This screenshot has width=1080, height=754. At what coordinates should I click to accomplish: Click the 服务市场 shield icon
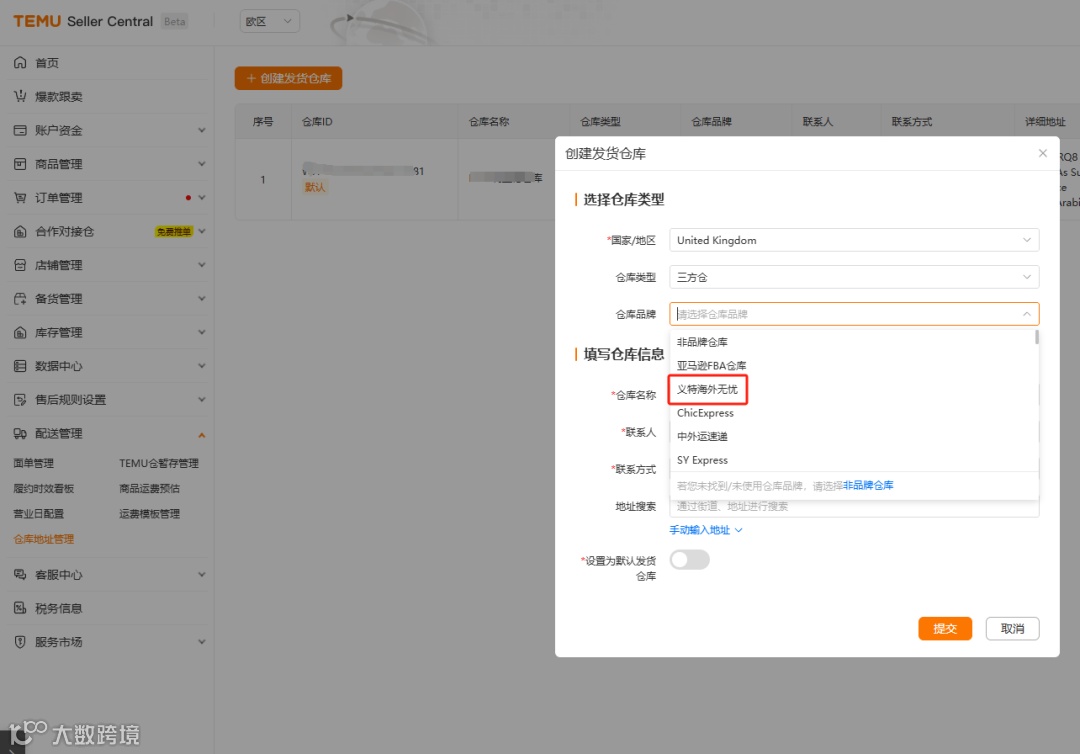[x=20, y=642]
